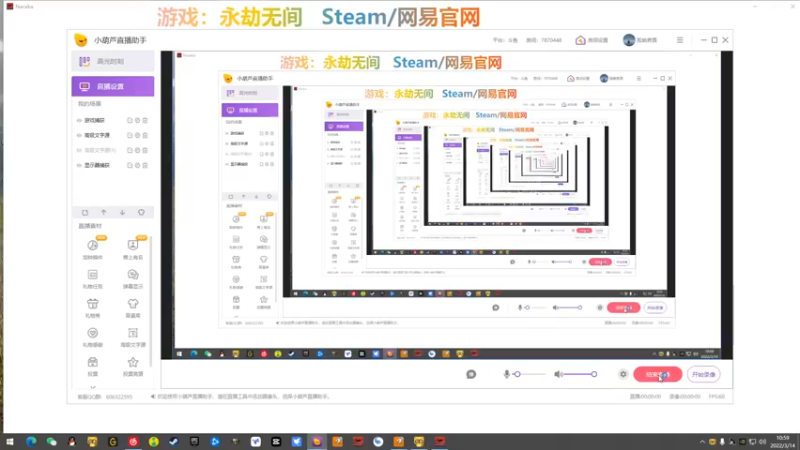Open settings for the 游戏捕获 source
800x450 pixels.
137,120
